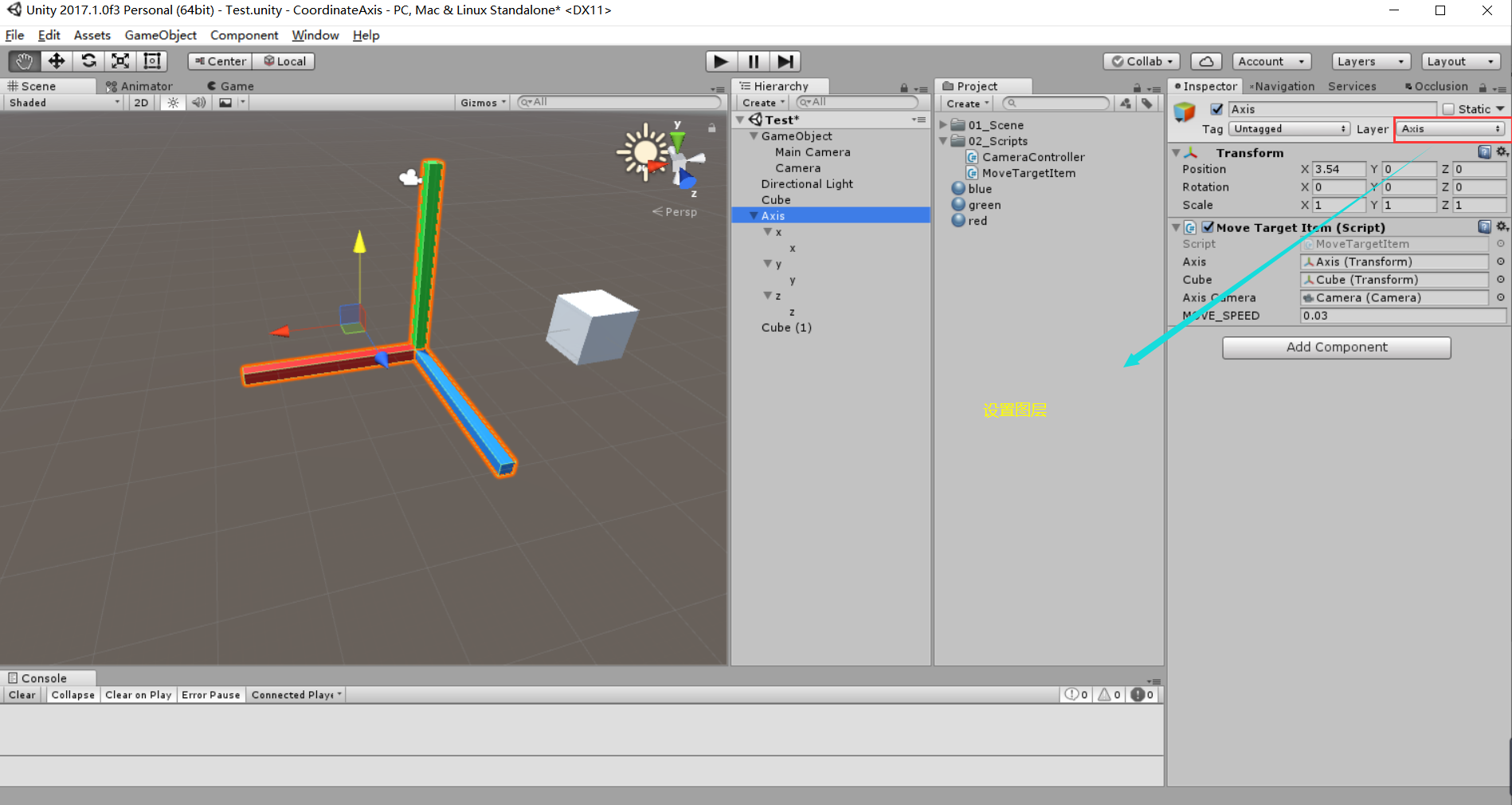The image size is (1512, 805).
Task: Pause the game
Action: (x=753, y=61)
